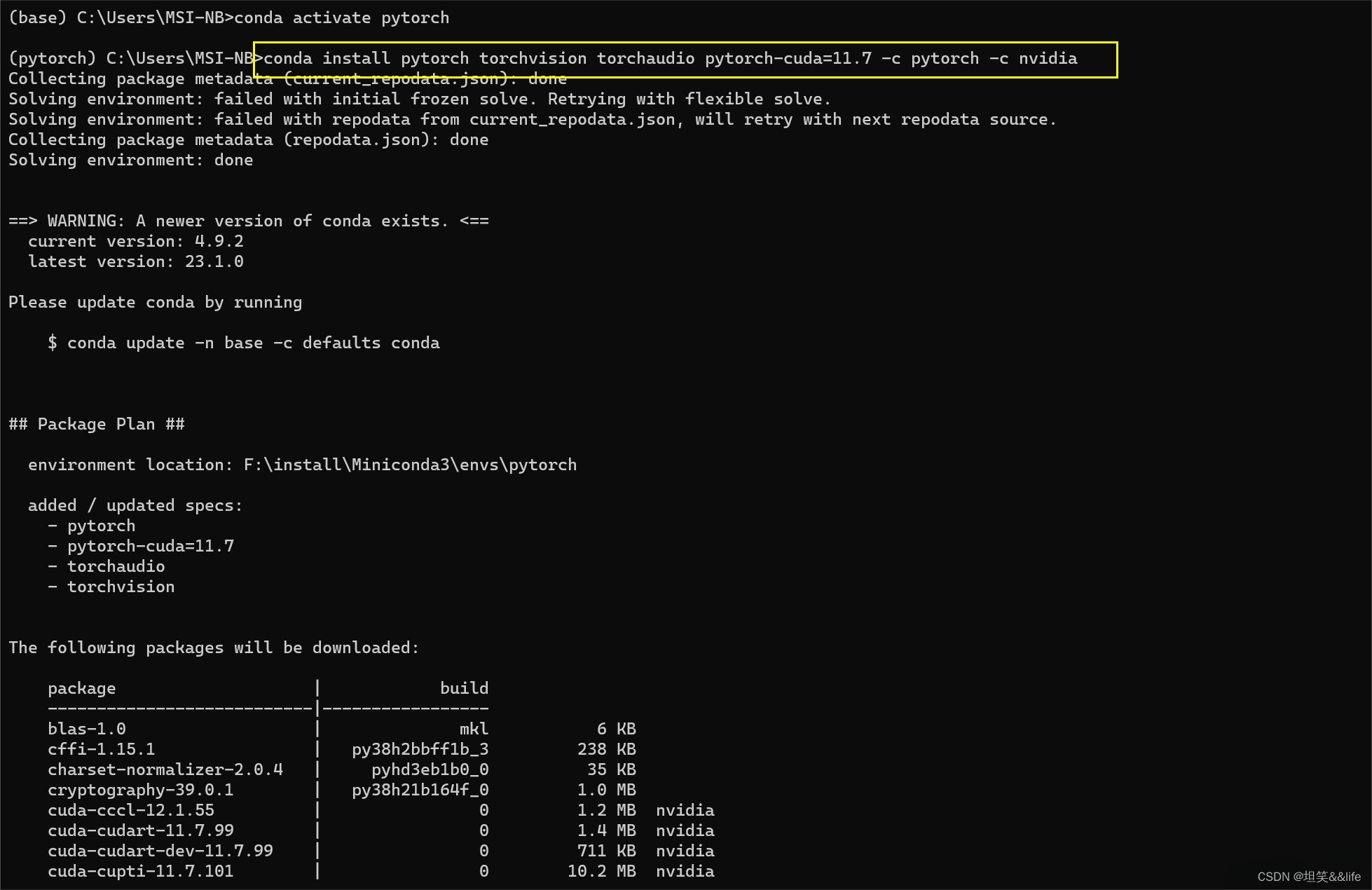
Task: Click the 'pyhd3eb1b0_0' build string
Action: 430,769
